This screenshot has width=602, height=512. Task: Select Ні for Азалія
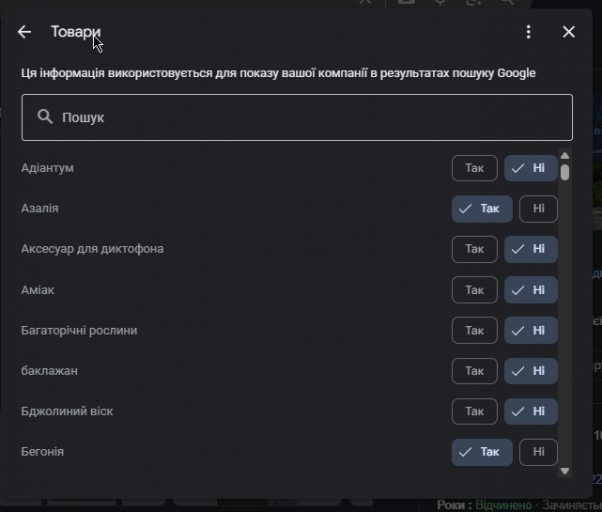pyautogui.click(x=538, y=209)
